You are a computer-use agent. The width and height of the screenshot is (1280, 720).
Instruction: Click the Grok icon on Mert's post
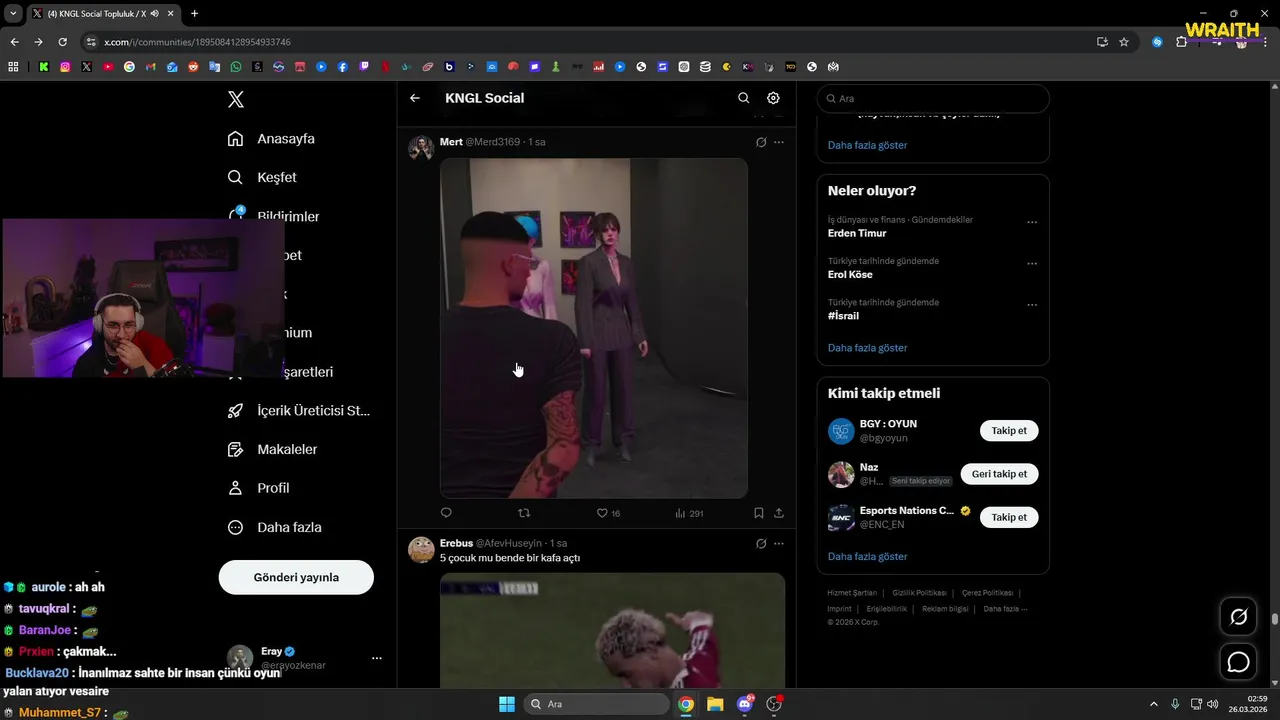(761, 142)
